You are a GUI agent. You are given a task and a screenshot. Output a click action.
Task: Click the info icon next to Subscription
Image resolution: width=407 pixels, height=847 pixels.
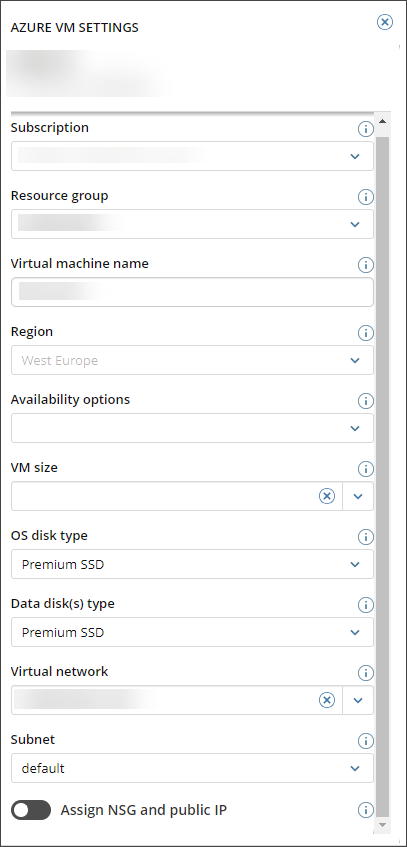(366, 129)
